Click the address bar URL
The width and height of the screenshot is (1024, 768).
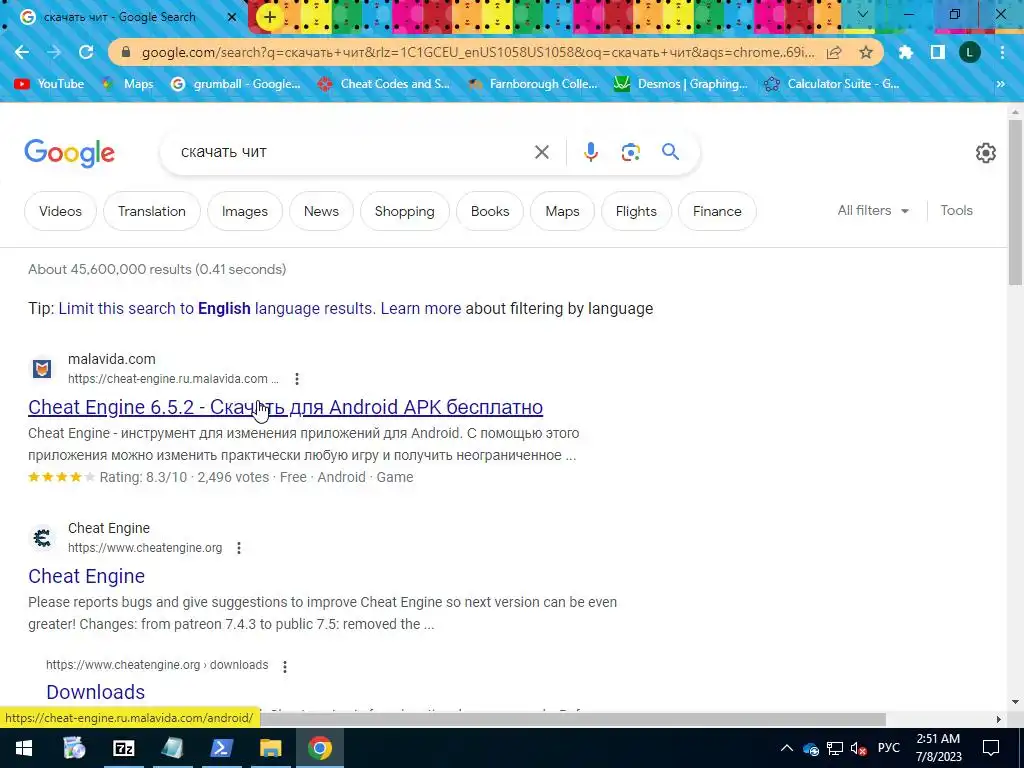click(478, 52)
